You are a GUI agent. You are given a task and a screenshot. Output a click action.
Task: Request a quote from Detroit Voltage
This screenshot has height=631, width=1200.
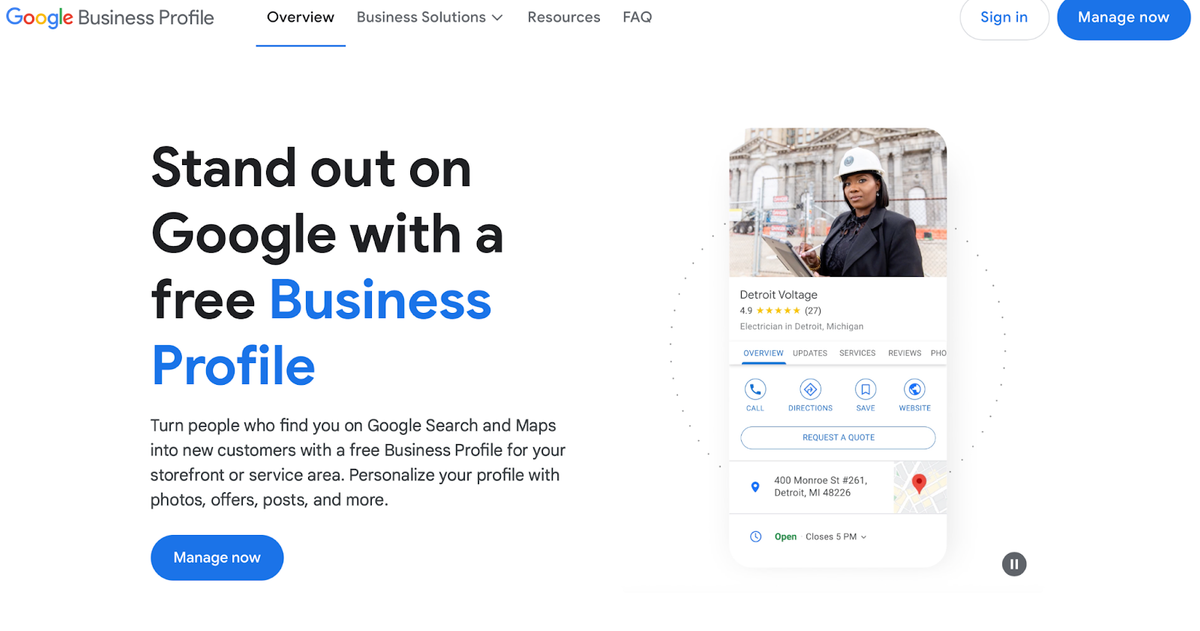point(838,437)
